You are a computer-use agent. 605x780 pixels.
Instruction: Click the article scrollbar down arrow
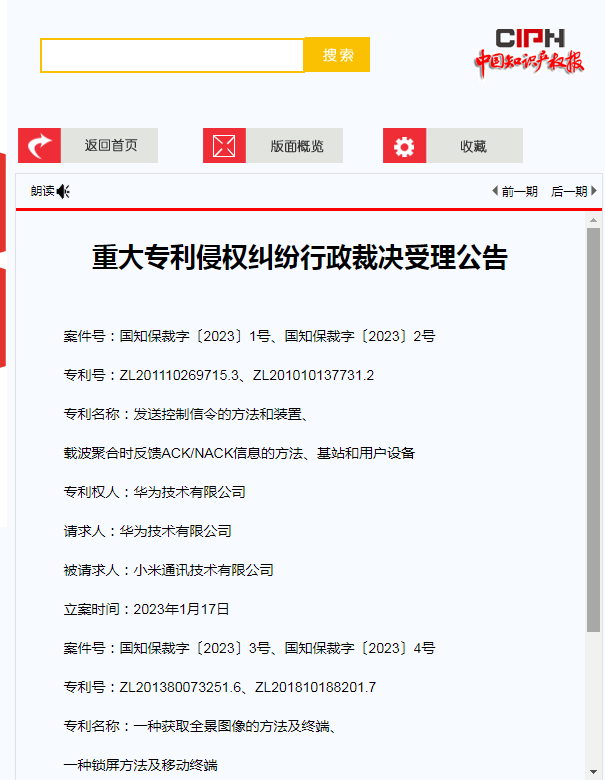[x=593, y=772]
